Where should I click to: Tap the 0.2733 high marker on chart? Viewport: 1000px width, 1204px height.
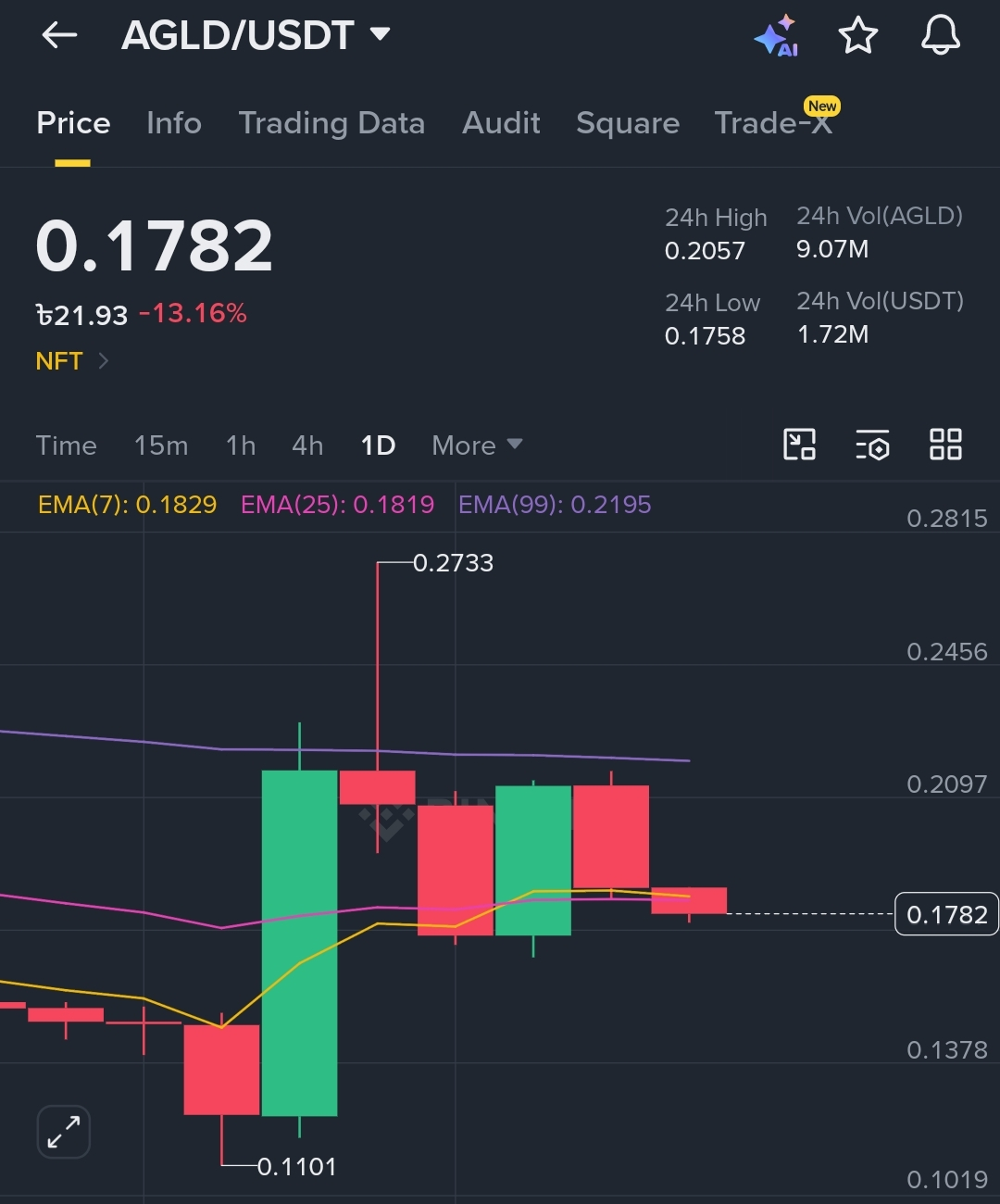point(453,563)
